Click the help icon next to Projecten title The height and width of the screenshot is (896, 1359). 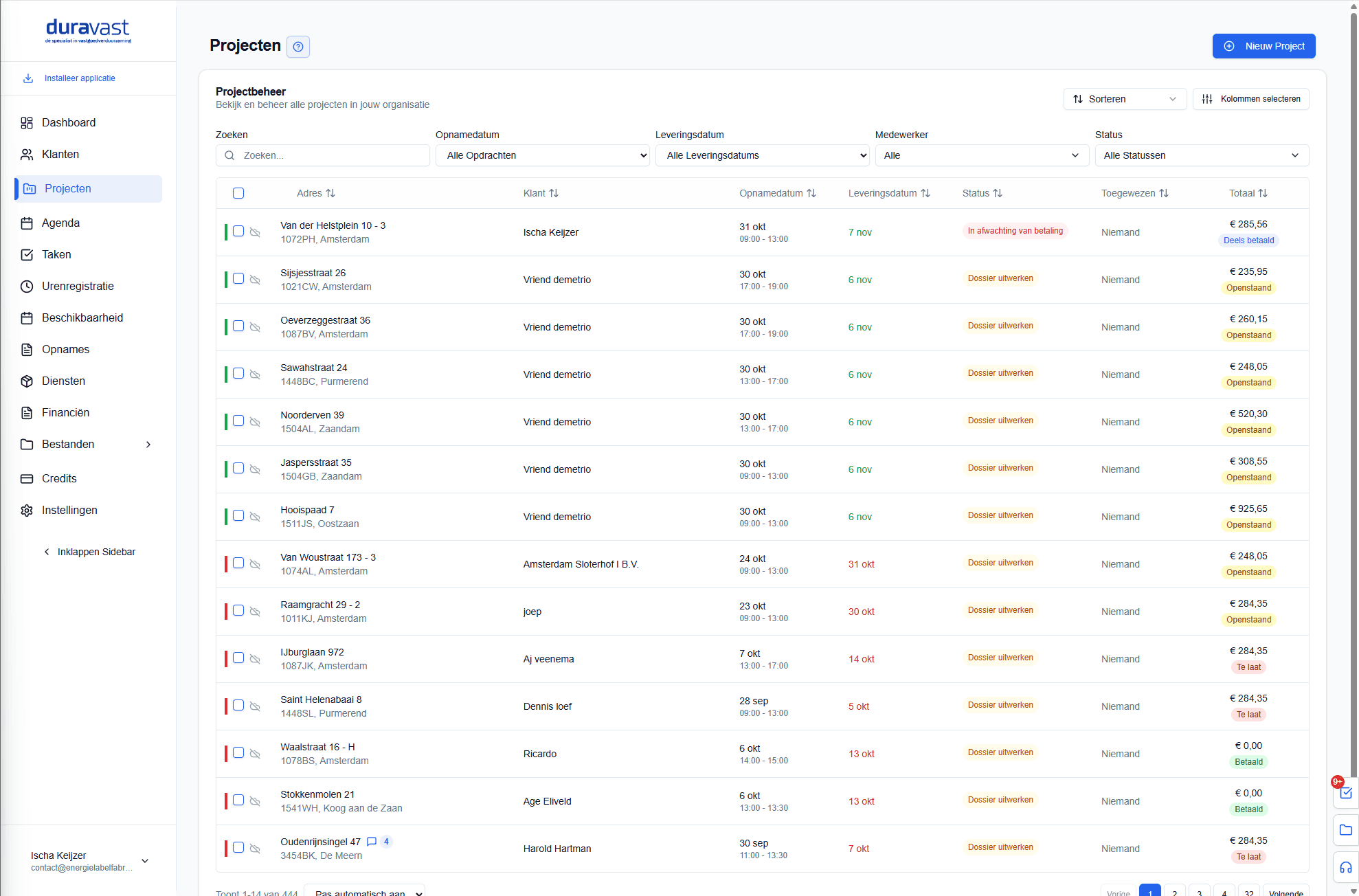pos(297,46)
